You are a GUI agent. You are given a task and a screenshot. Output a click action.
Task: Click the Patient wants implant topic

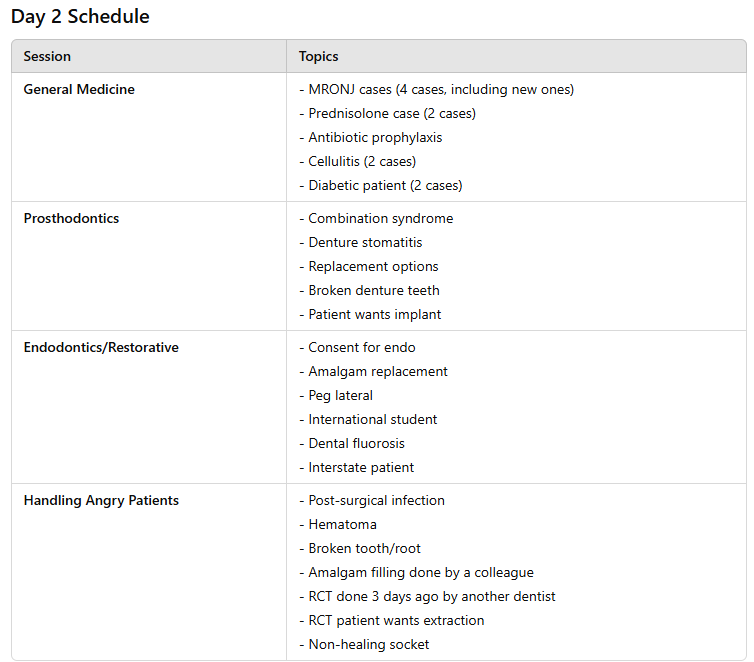click(x=370, y=314)
